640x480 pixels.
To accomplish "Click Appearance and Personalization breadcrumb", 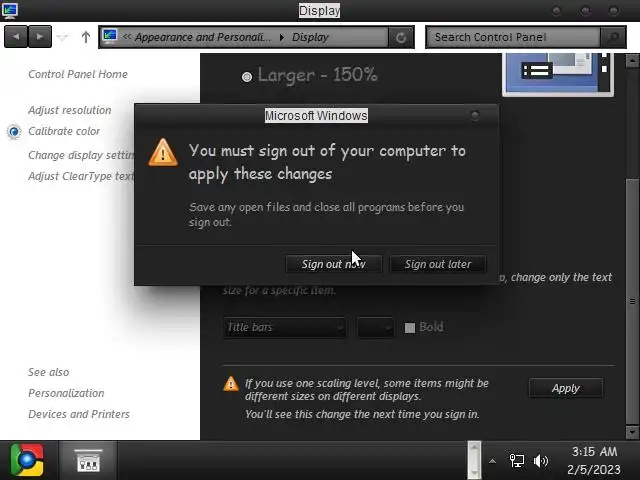I will tap(203, 37).
